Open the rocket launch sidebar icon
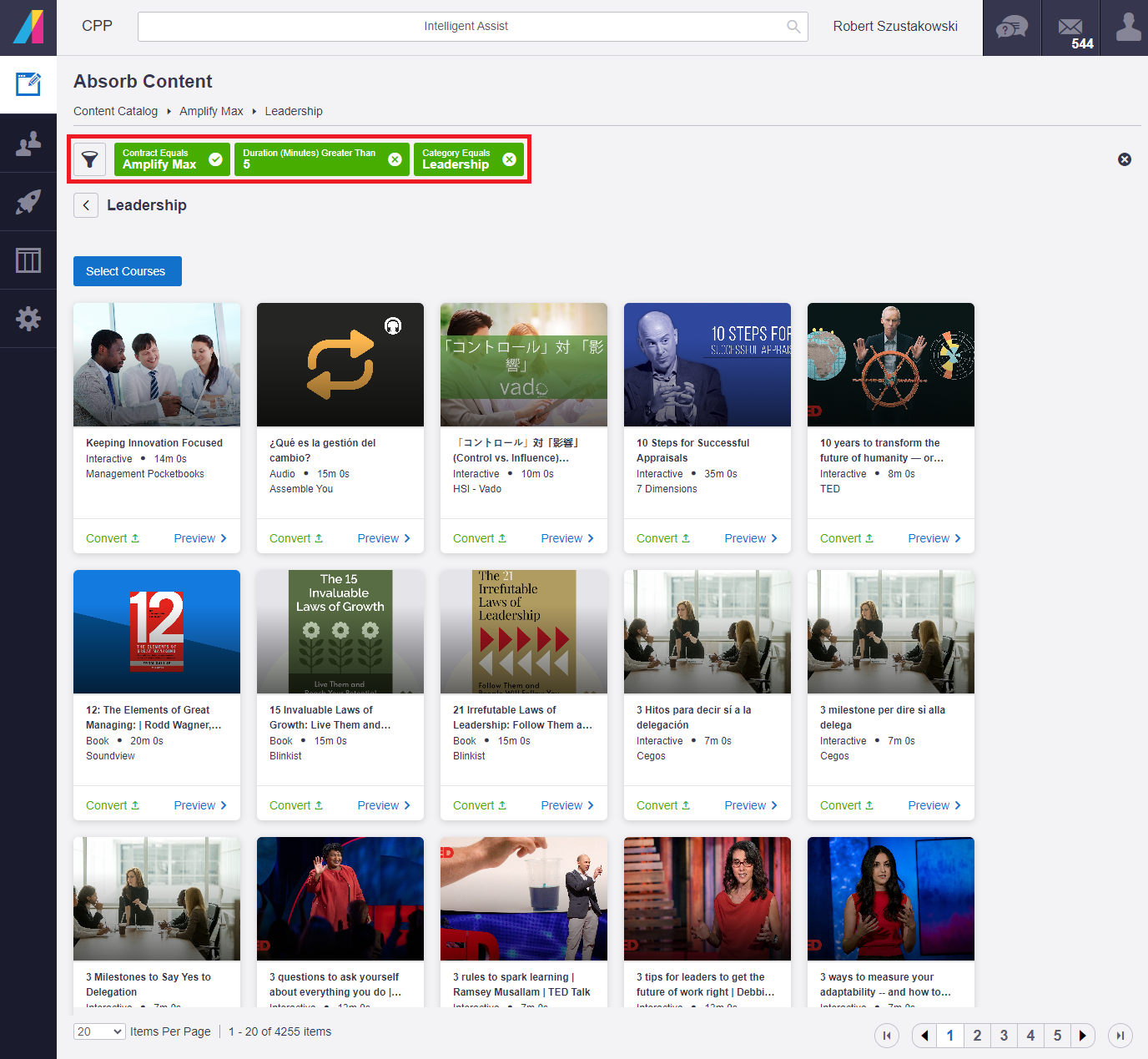 tap(28, 202)
